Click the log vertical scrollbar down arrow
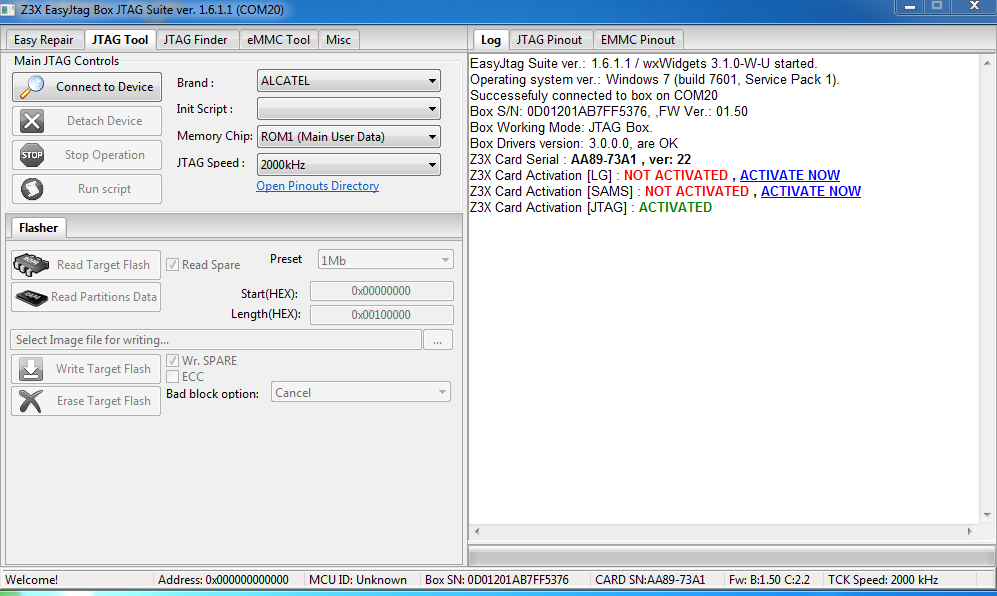 pos(987,515)
